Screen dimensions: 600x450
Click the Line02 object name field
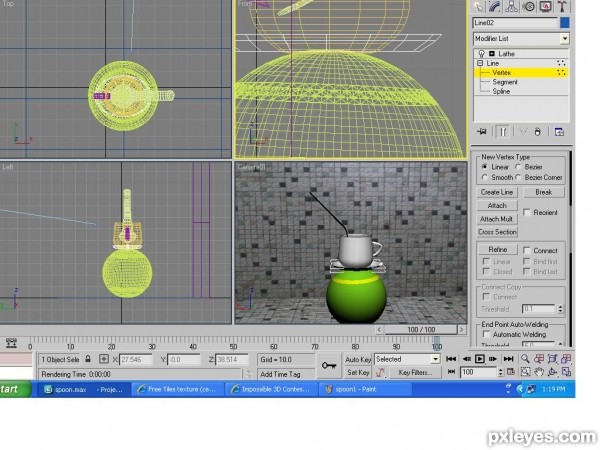pyautogui.click(x=515, y=23)
